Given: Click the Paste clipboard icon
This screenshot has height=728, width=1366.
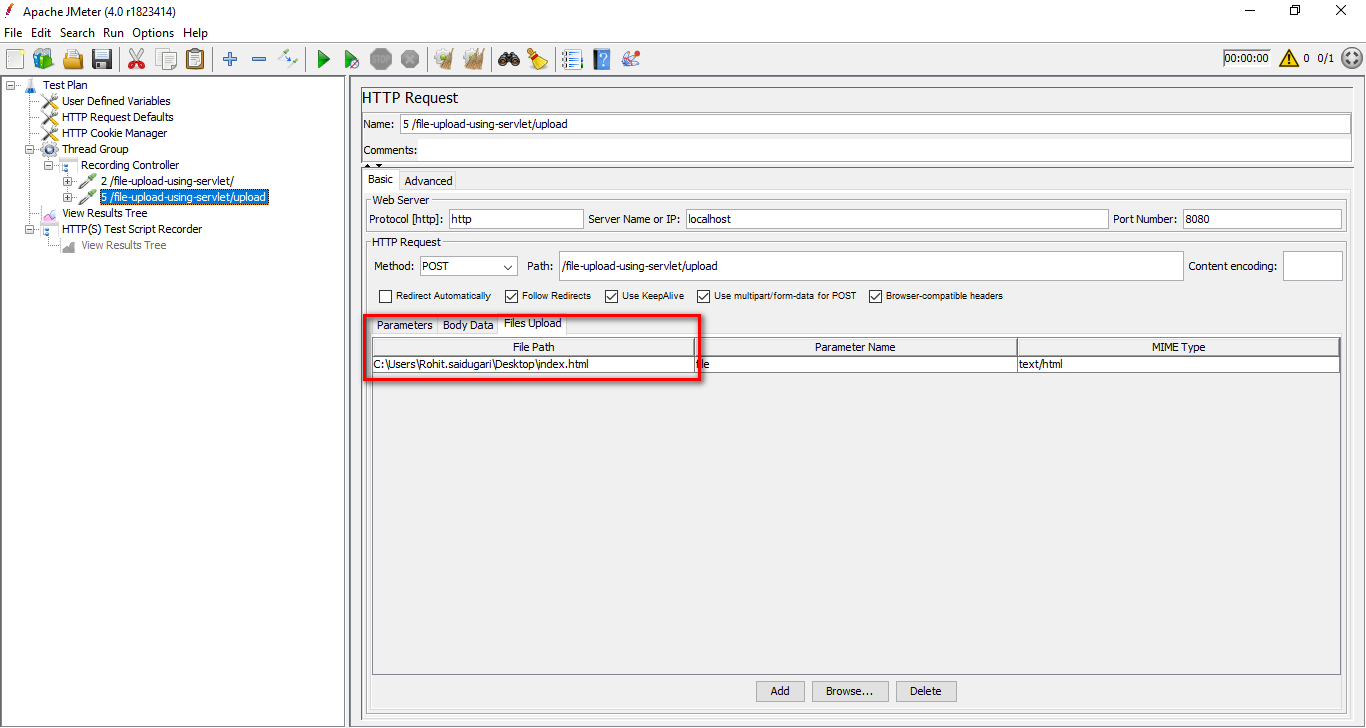Looking at the screenshot, I should click(x=195, y=59).
